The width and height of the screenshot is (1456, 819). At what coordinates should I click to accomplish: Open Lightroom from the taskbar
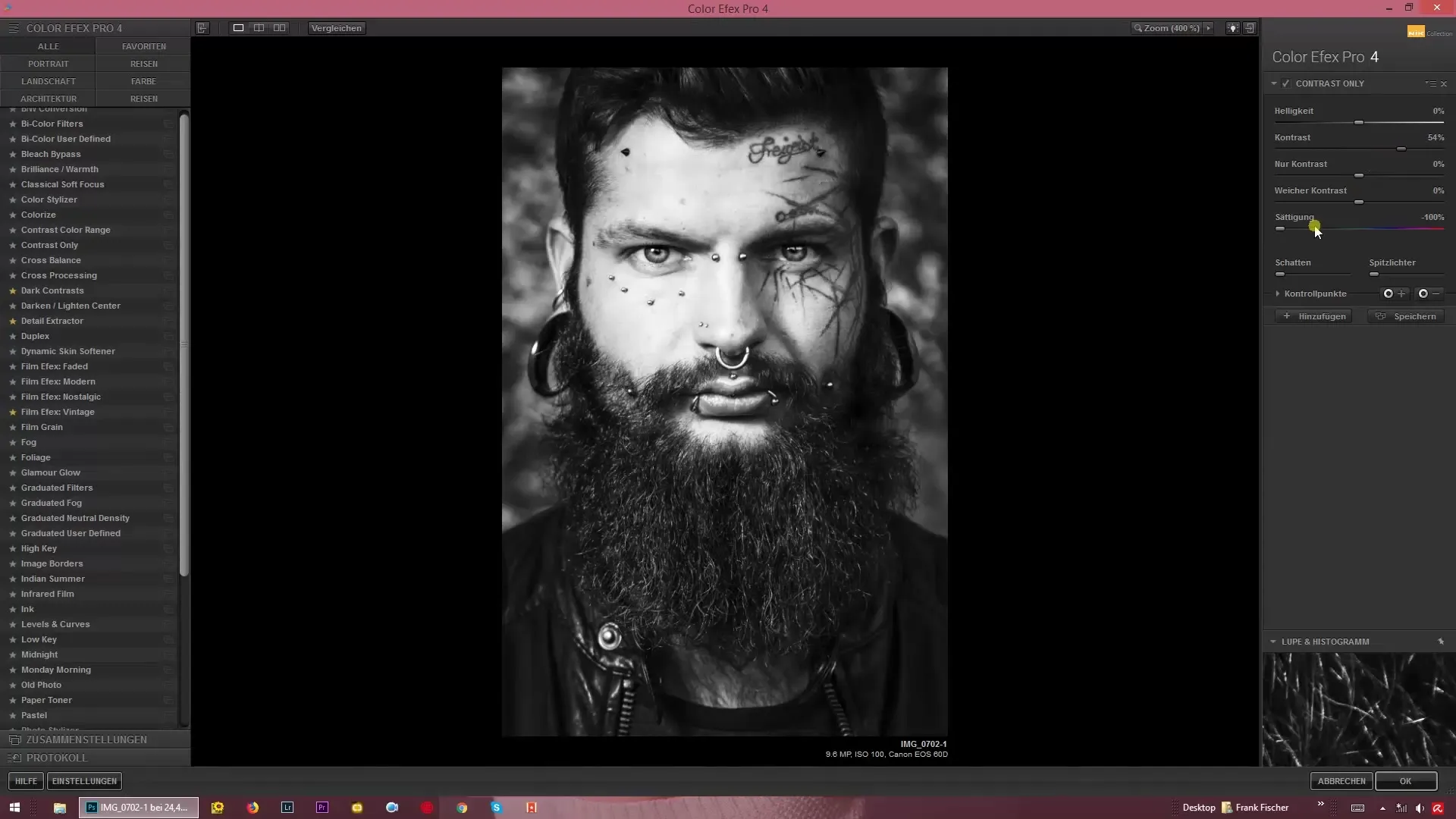pyautogui.click(x=287, y=808)
